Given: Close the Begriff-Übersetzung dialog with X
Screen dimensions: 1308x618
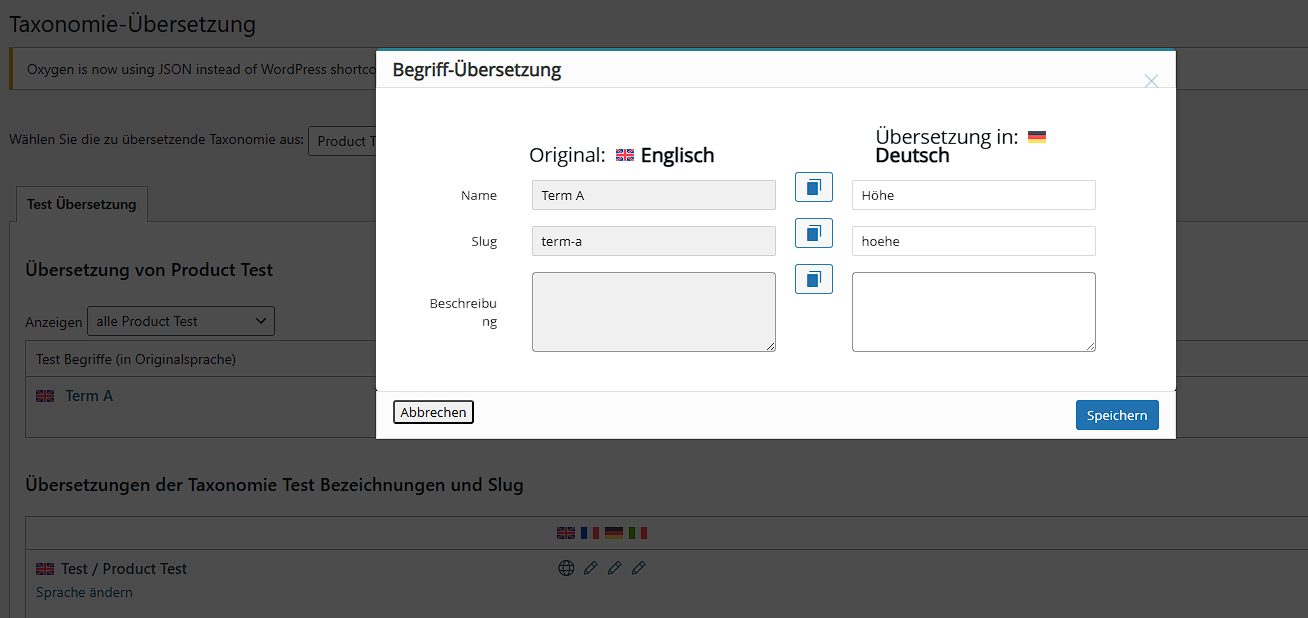Looking at the screenshot, I should pos(1151,81).
